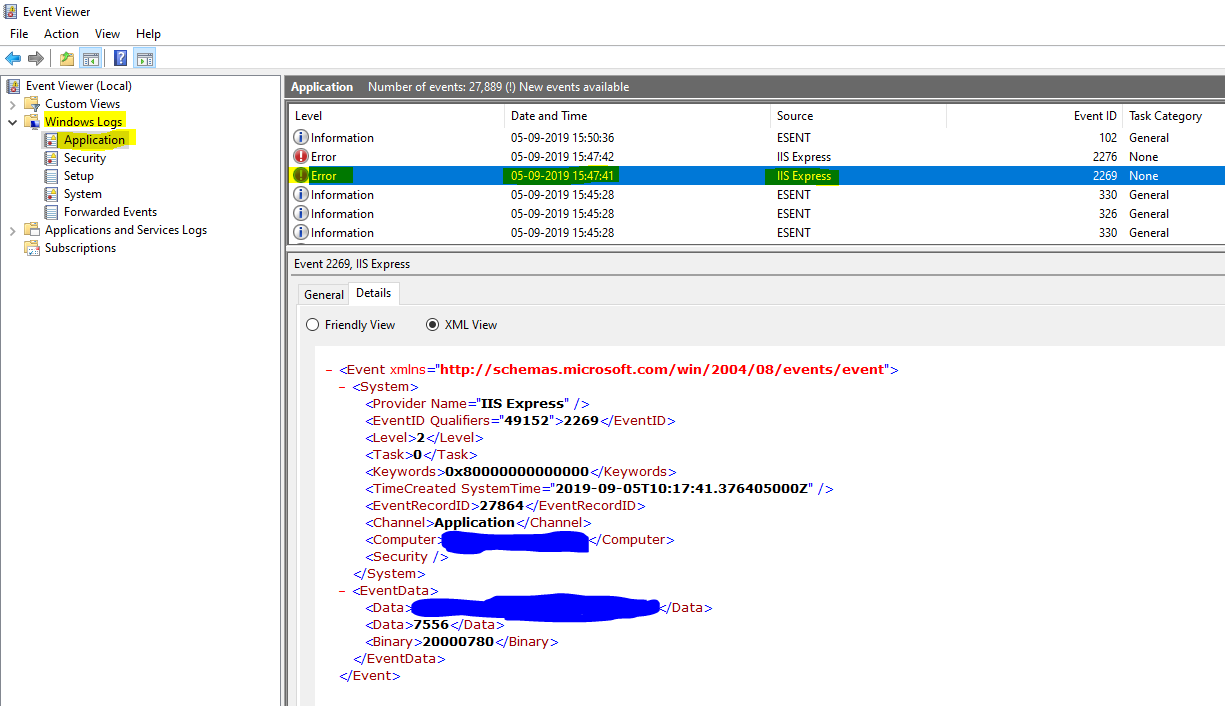Click the Applications and Services Logs folder icon
1225x706 pixels.
click(32, 230)
